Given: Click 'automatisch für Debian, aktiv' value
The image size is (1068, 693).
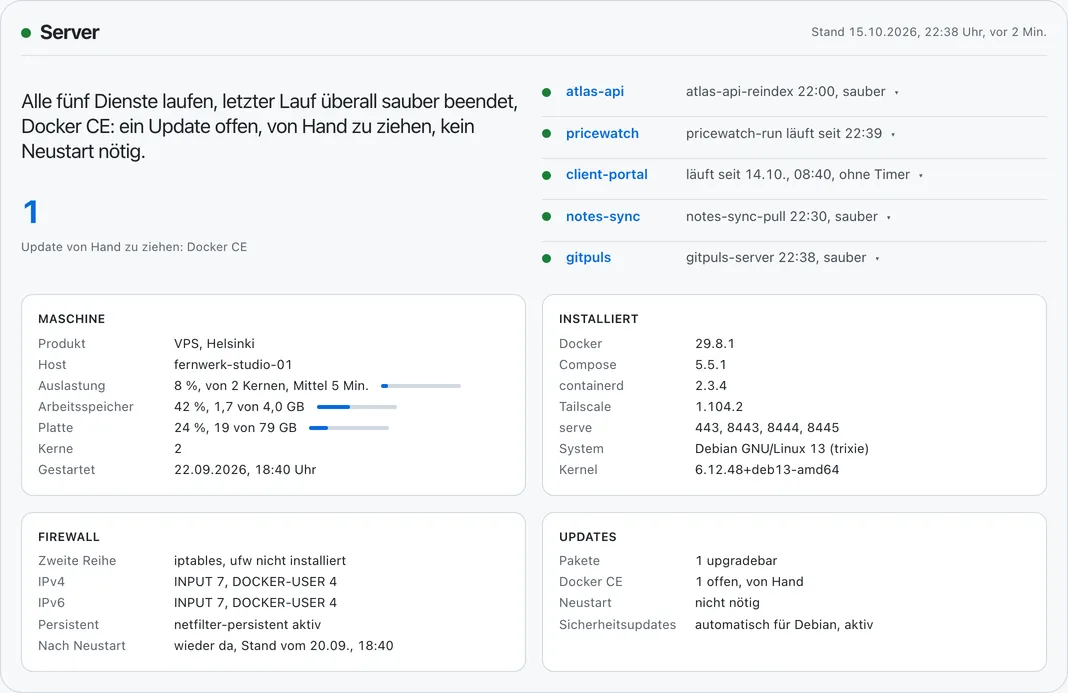Looking at the screenshot, I should [x=784, y=625].
